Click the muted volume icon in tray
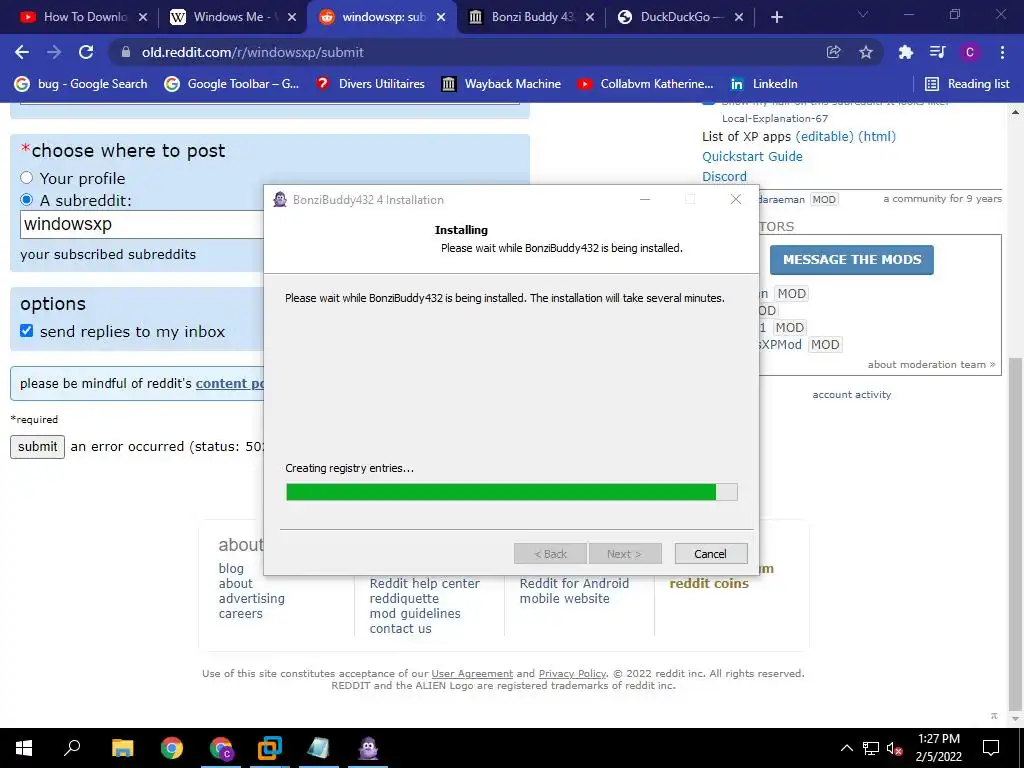 coord(895,748)
